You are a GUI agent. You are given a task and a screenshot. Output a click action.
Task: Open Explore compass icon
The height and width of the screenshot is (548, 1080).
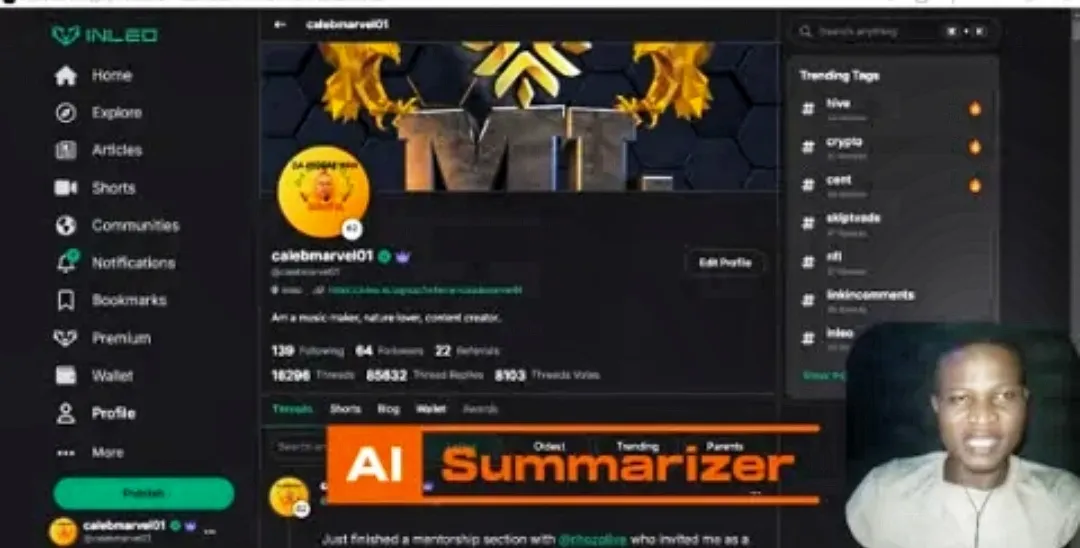tap(65, 113)
